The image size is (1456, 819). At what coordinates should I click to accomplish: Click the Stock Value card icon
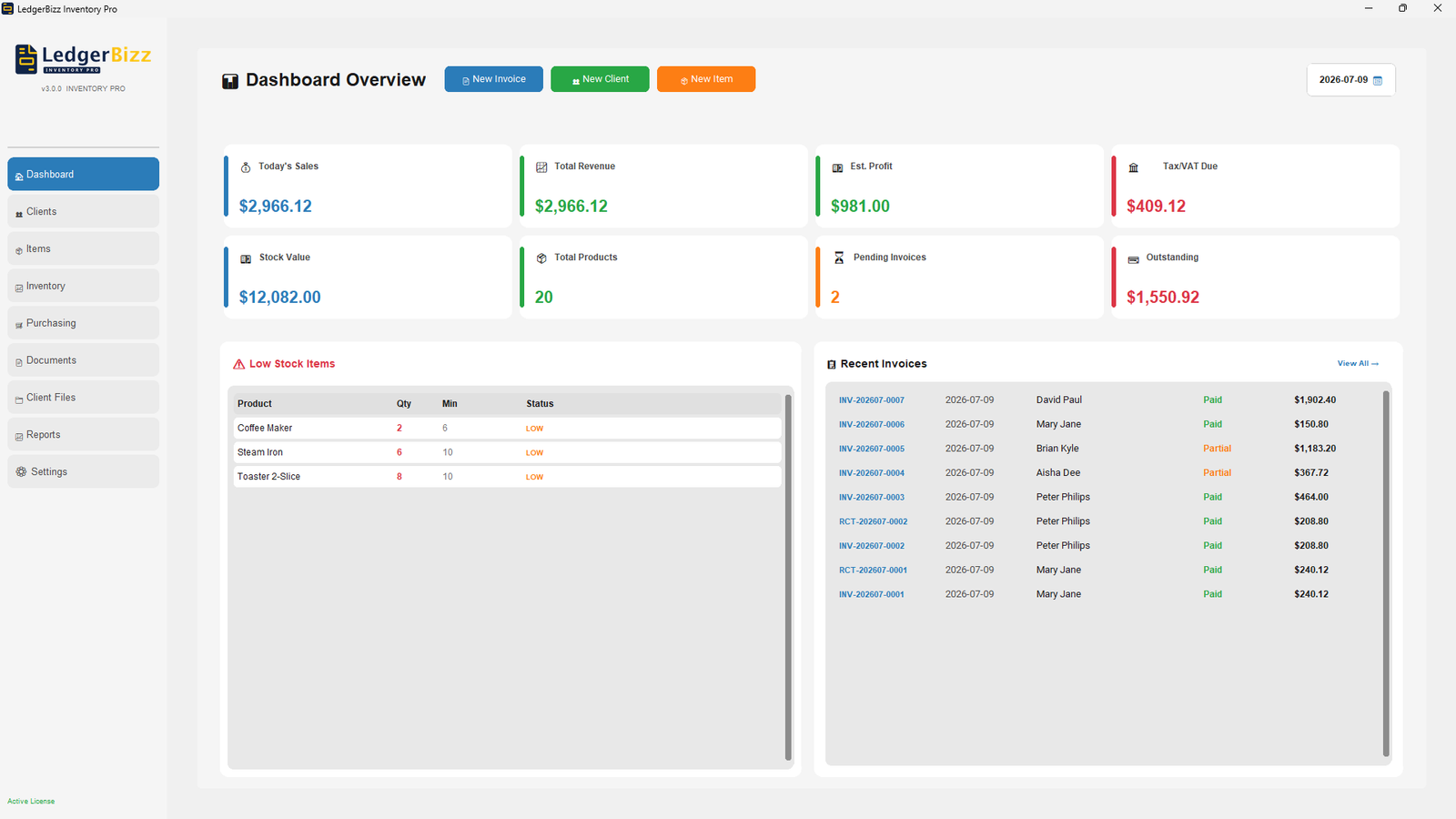pos(246,258)
